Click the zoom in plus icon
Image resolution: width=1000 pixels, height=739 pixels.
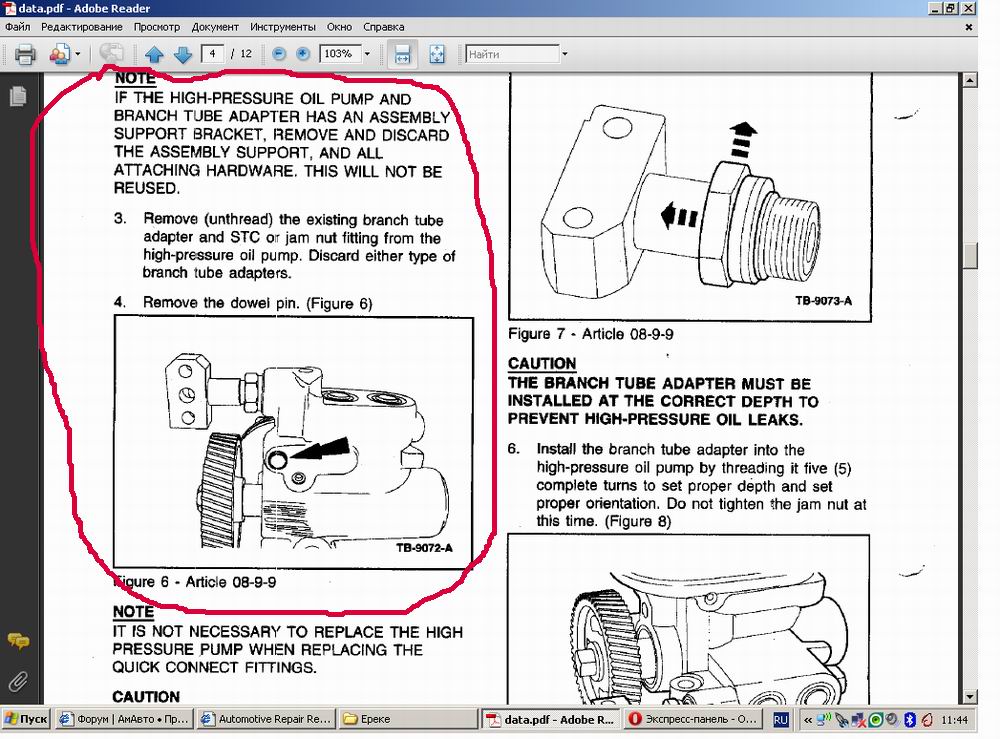(302, 54)
